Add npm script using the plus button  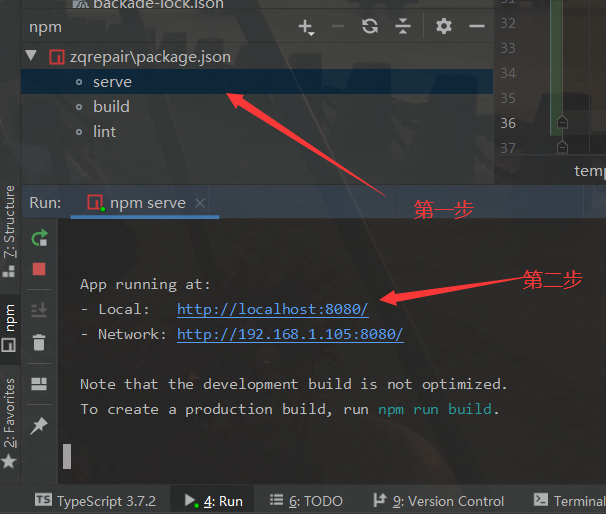[x=306, y=27]
